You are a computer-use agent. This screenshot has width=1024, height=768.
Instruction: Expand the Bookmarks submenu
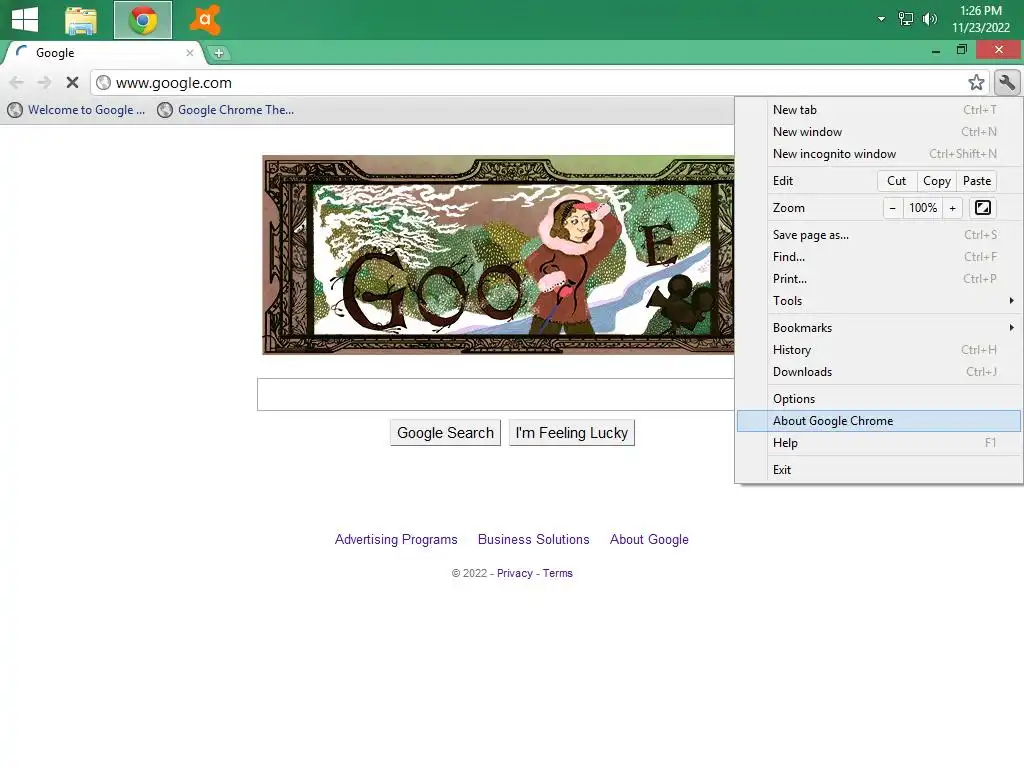(x=879, y=328)
